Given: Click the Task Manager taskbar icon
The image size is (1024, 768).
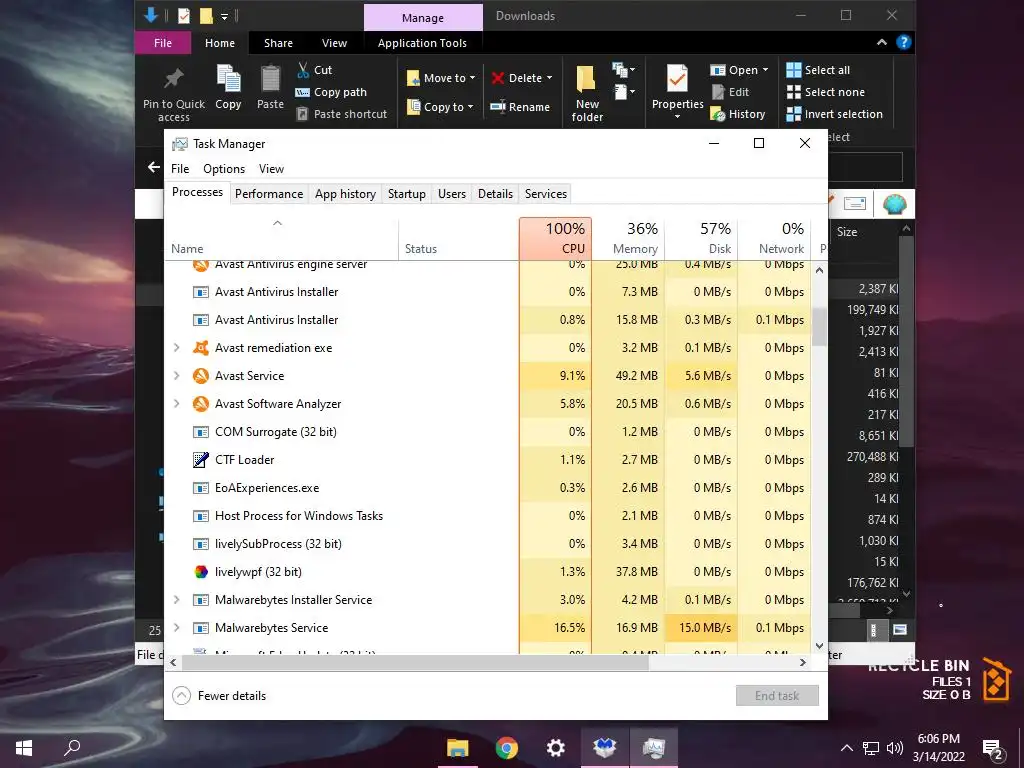Looking at the screenshot, I should (654, 747).
